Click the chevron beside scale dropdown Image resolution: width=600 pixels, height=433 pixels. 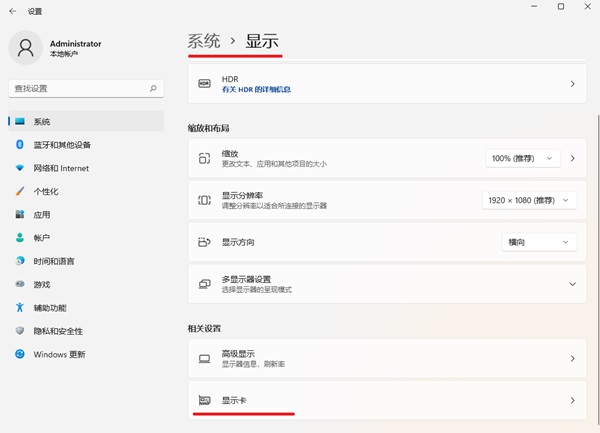click(x=572, y=158)
